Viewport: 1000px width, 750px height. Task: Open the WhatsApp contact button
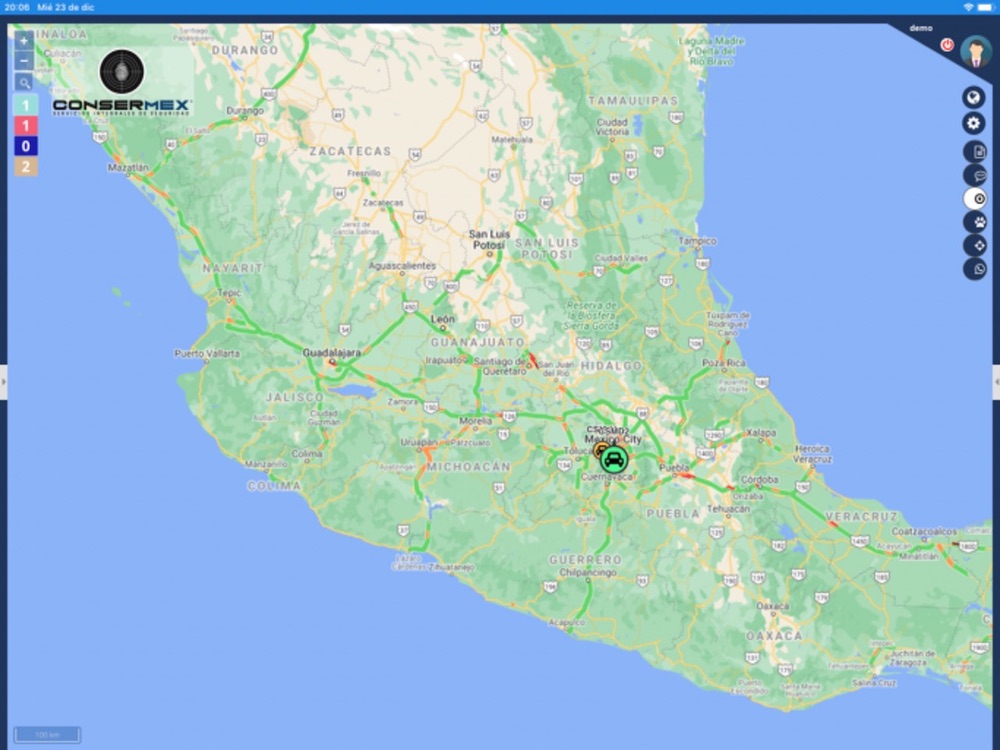[x=975, y=269]
